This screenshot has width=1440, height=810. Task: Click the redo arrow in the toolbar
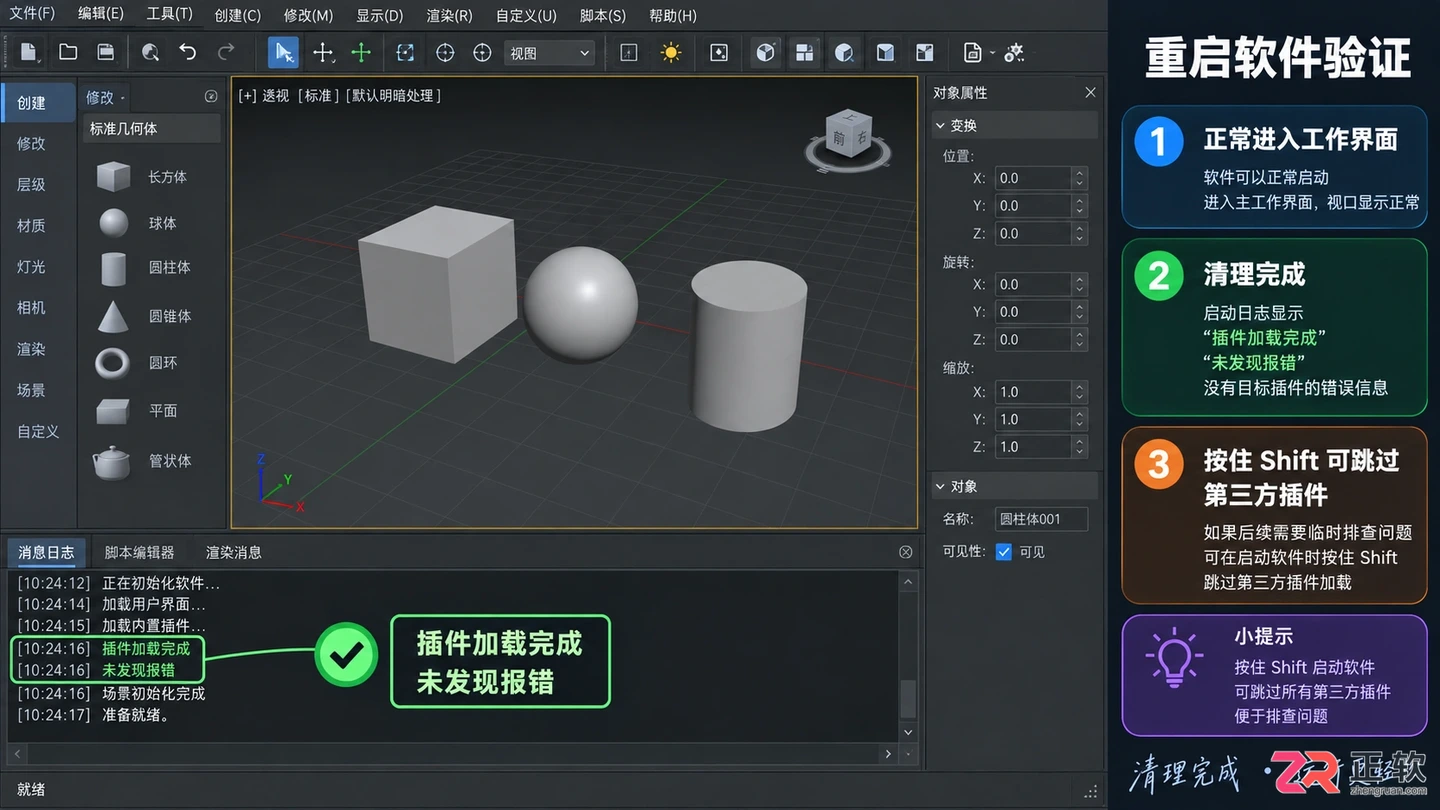[x=227, y=52]
